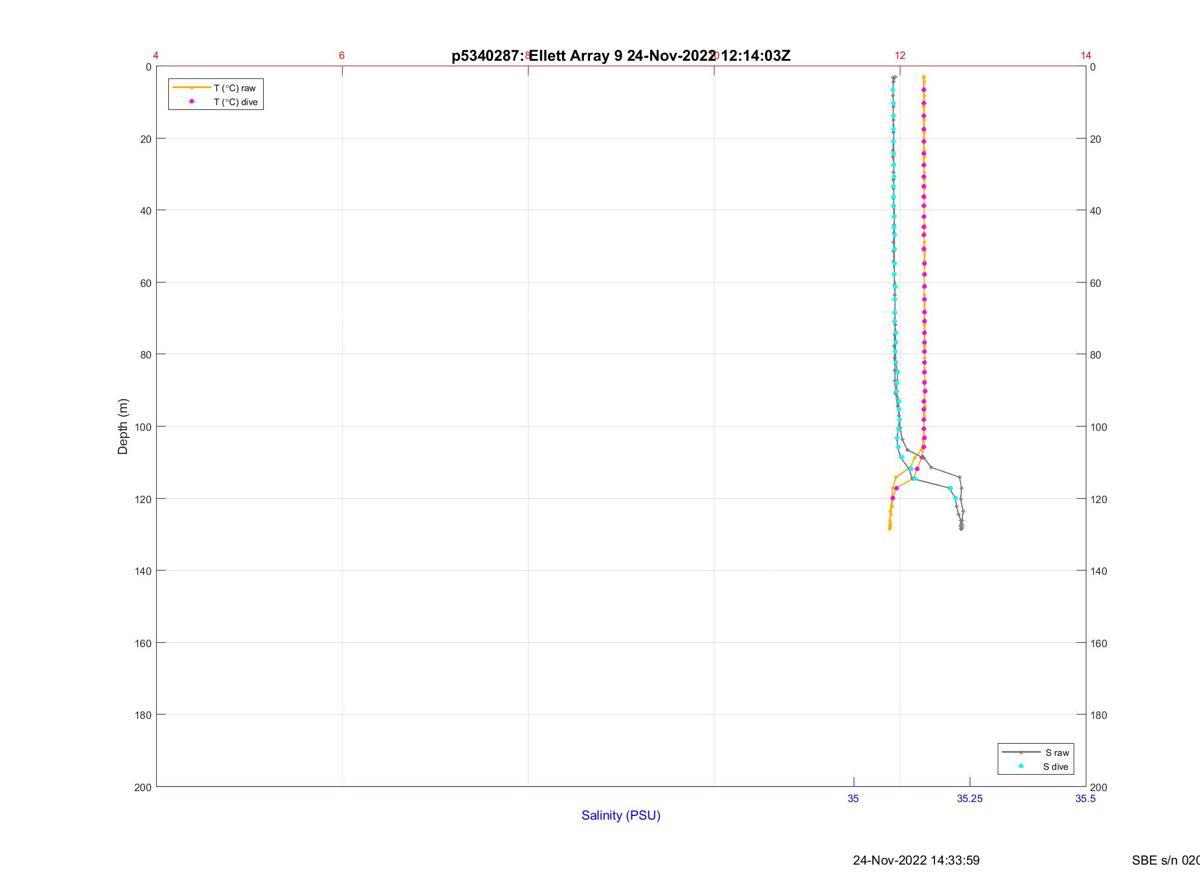Viewport: 1200px width, 885px height.
Task: Click the right depth tick label 140
Action: point(1100,571)
